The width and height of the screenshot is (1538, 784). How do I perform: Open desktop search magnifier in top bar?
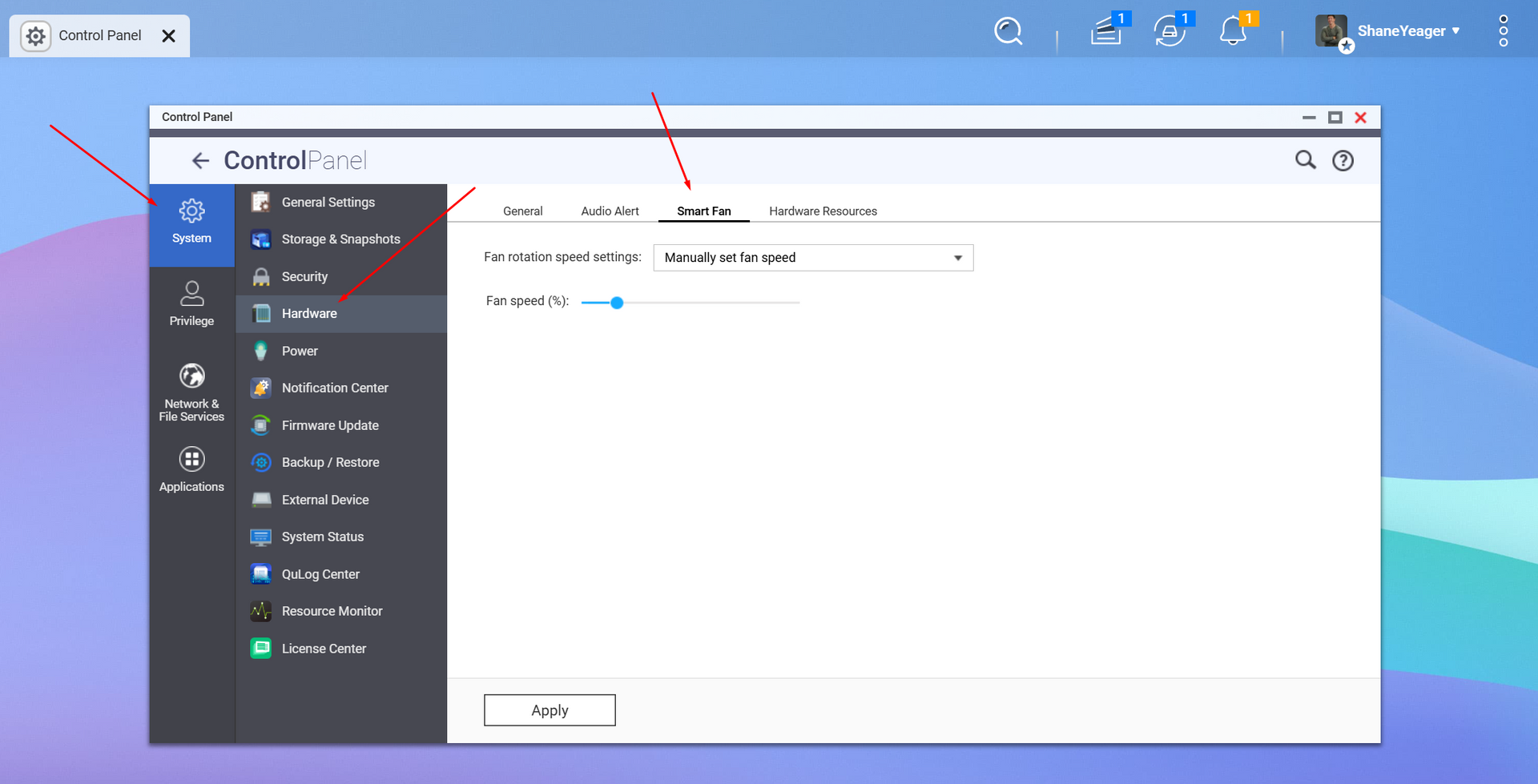pos(1009,31)
